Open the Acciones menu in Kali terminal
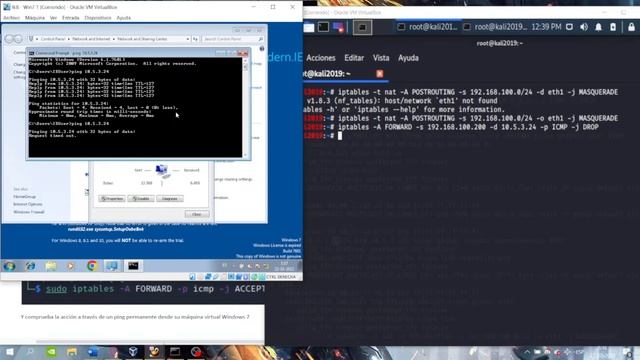 (321, 58)
